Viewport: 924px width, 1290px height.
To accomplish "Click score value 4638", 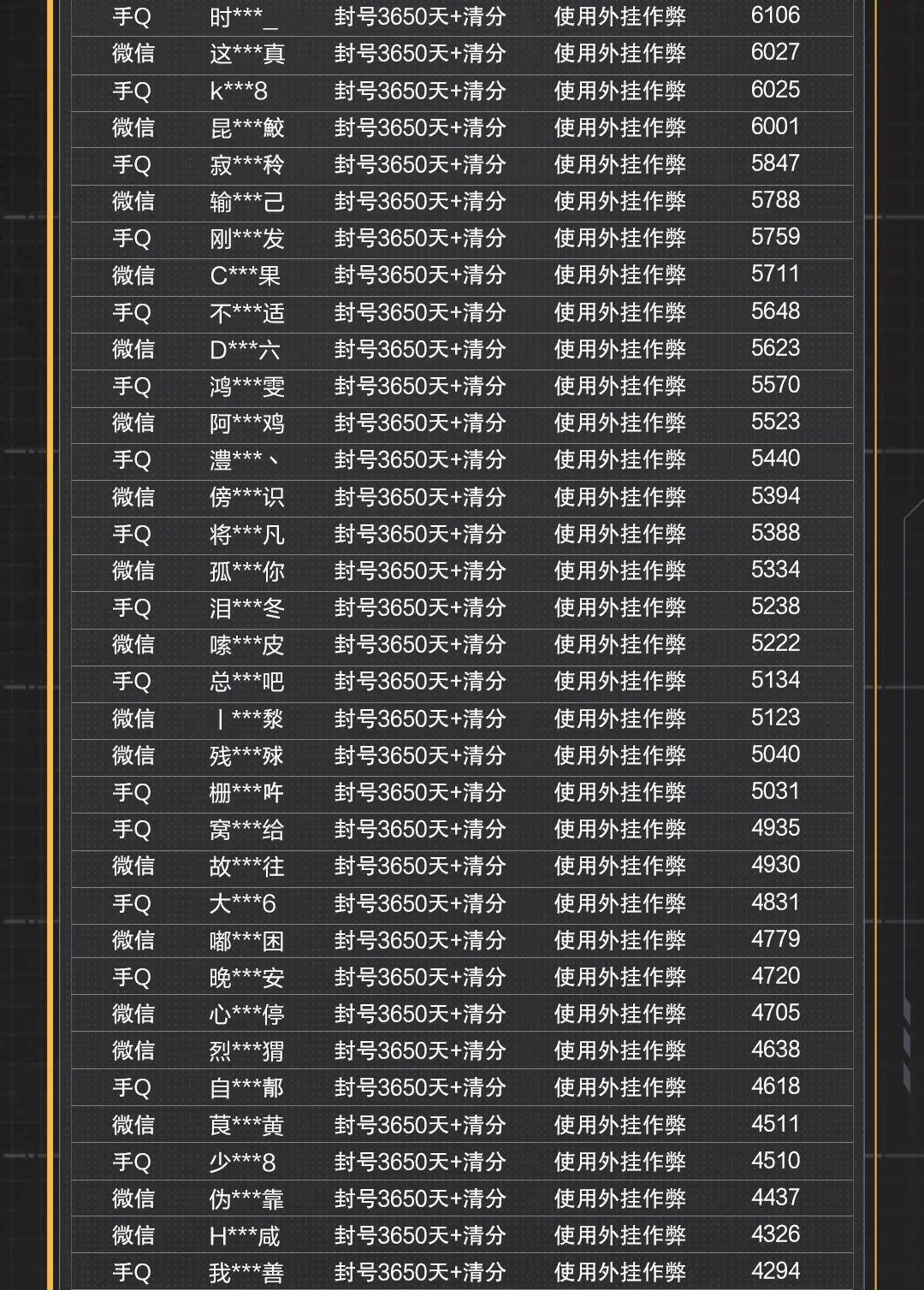I will pos(775,1050).
